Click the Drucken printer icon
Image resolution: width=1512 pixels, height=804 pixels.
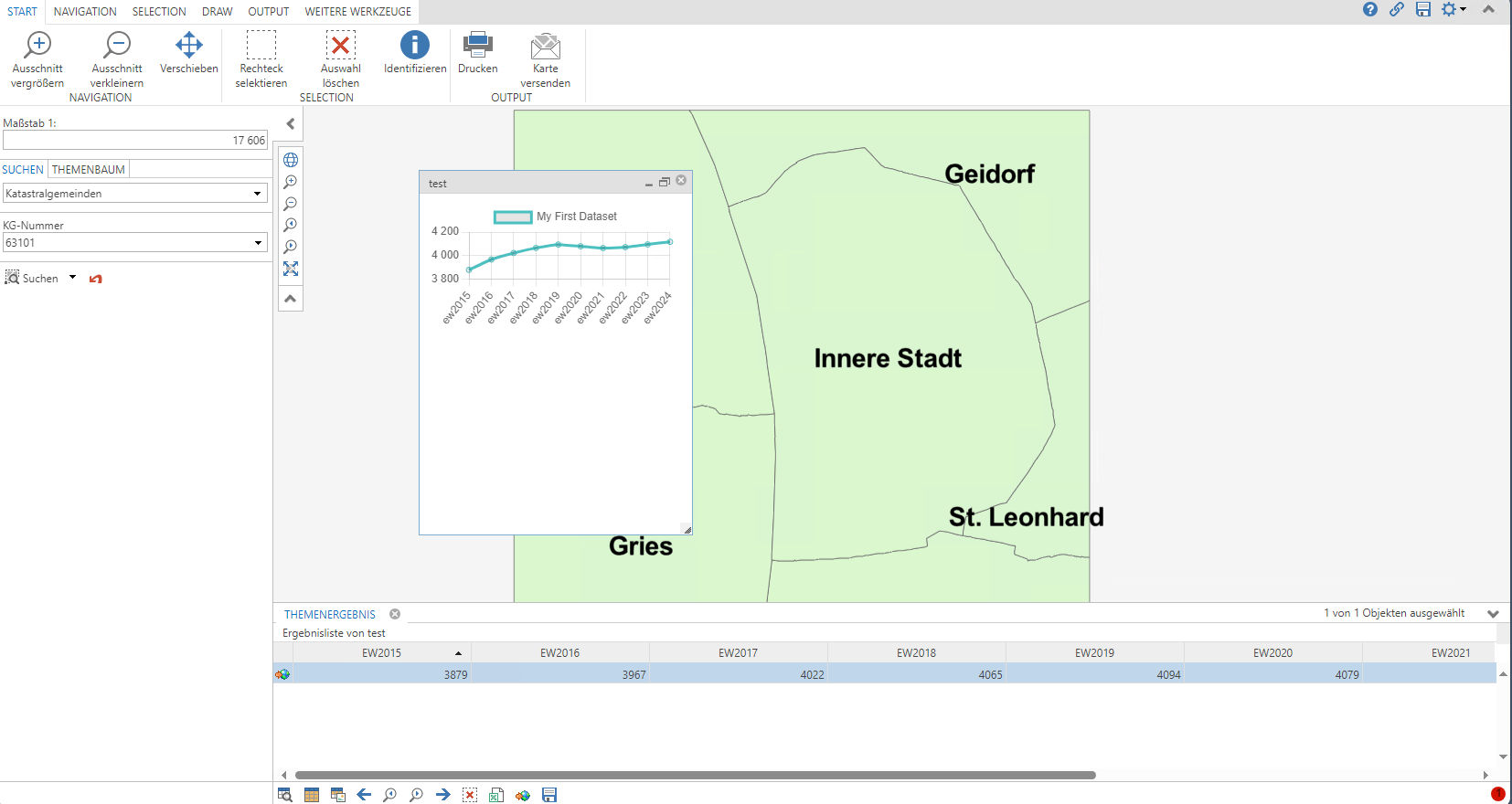477,46
